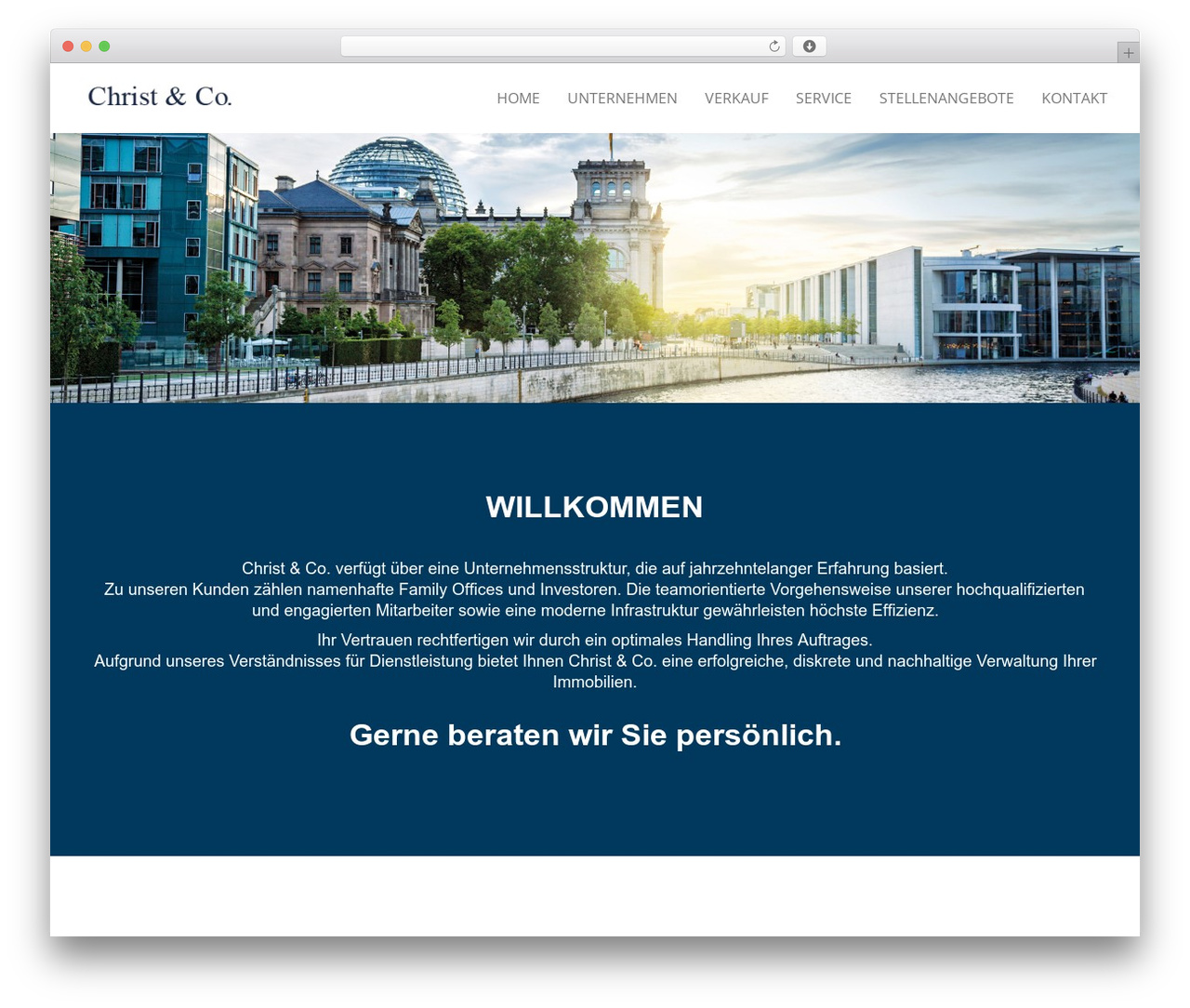Screen dimensions: 1190x1008
Task: Go to the KONTAKT page
Action: click(1074, 99)
